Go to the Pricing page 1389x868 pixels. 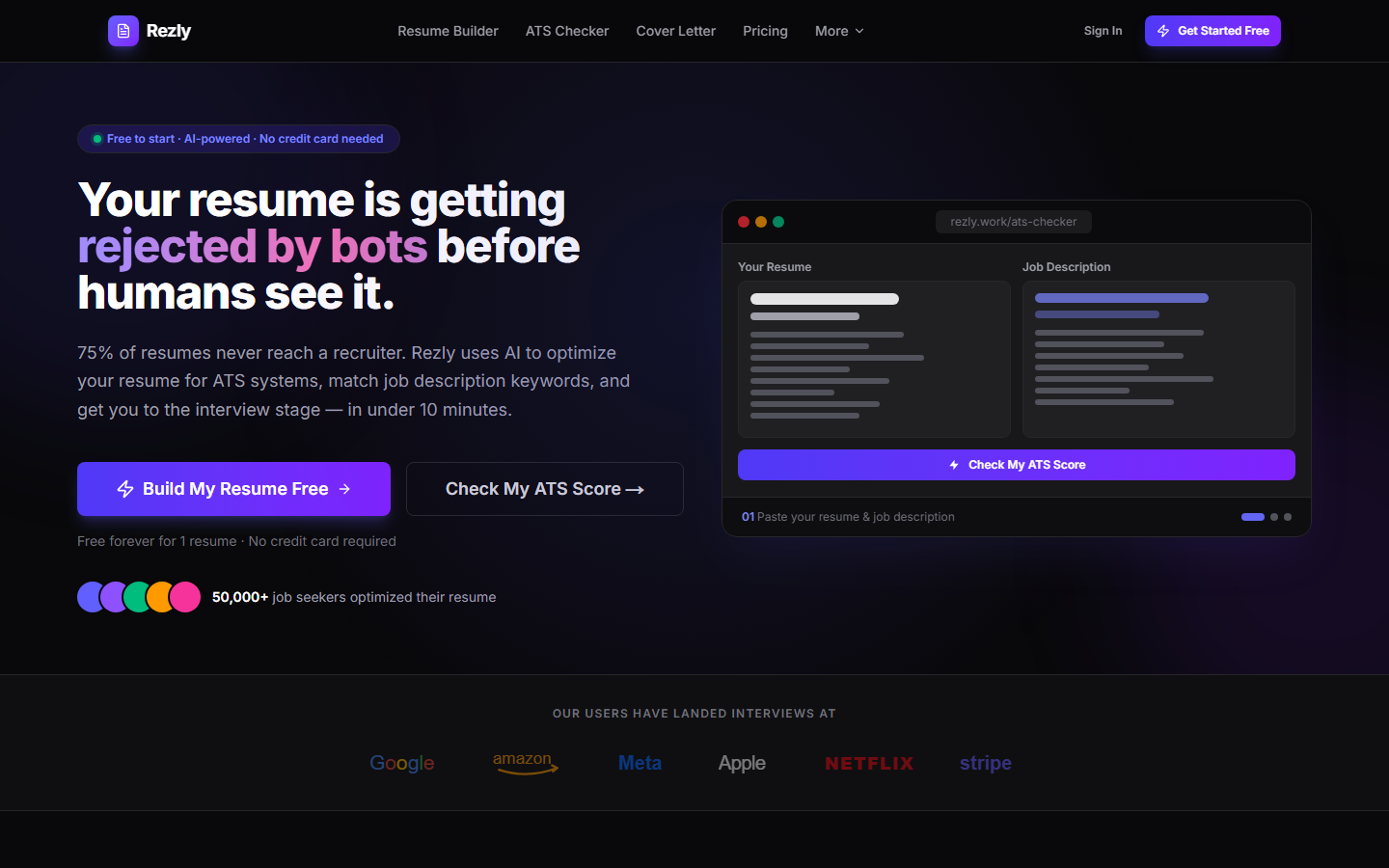pyautogui.click(x=765, y=31)
